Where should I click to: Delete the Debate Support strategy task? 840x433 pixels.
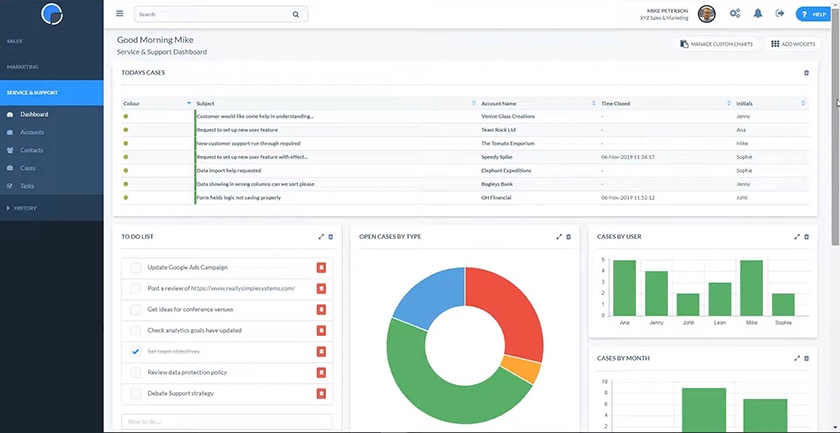point(321,393)
